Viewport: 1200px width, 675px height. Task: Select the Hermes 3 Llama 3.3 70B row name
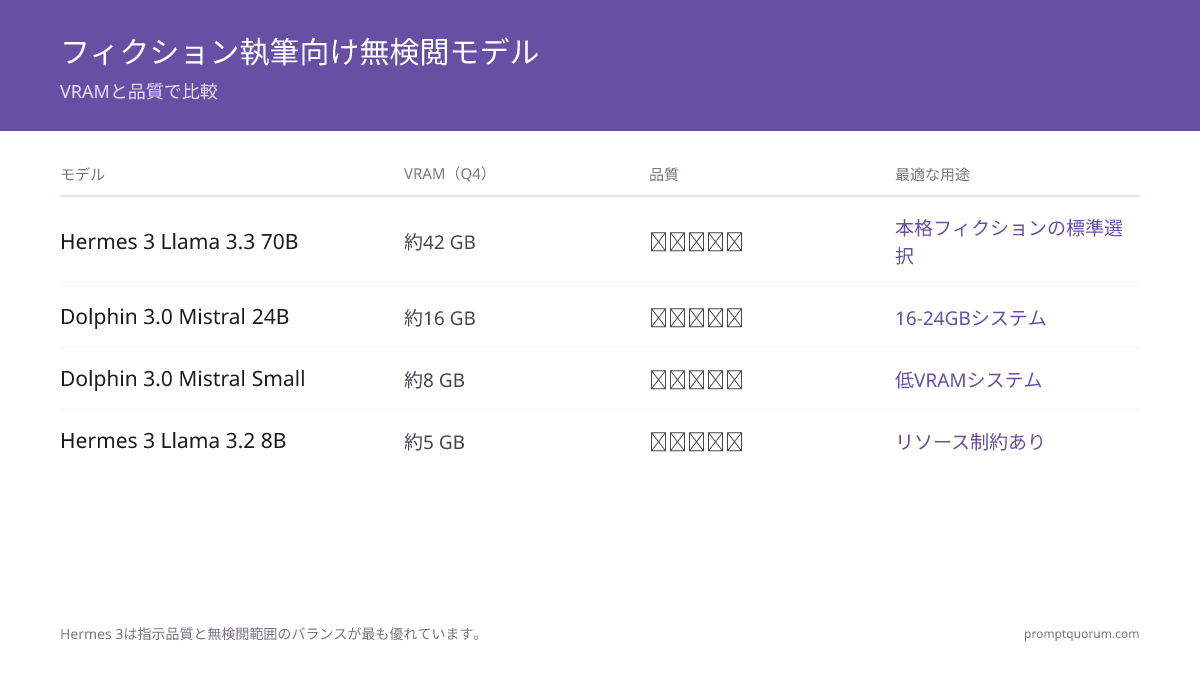point(179,241)
